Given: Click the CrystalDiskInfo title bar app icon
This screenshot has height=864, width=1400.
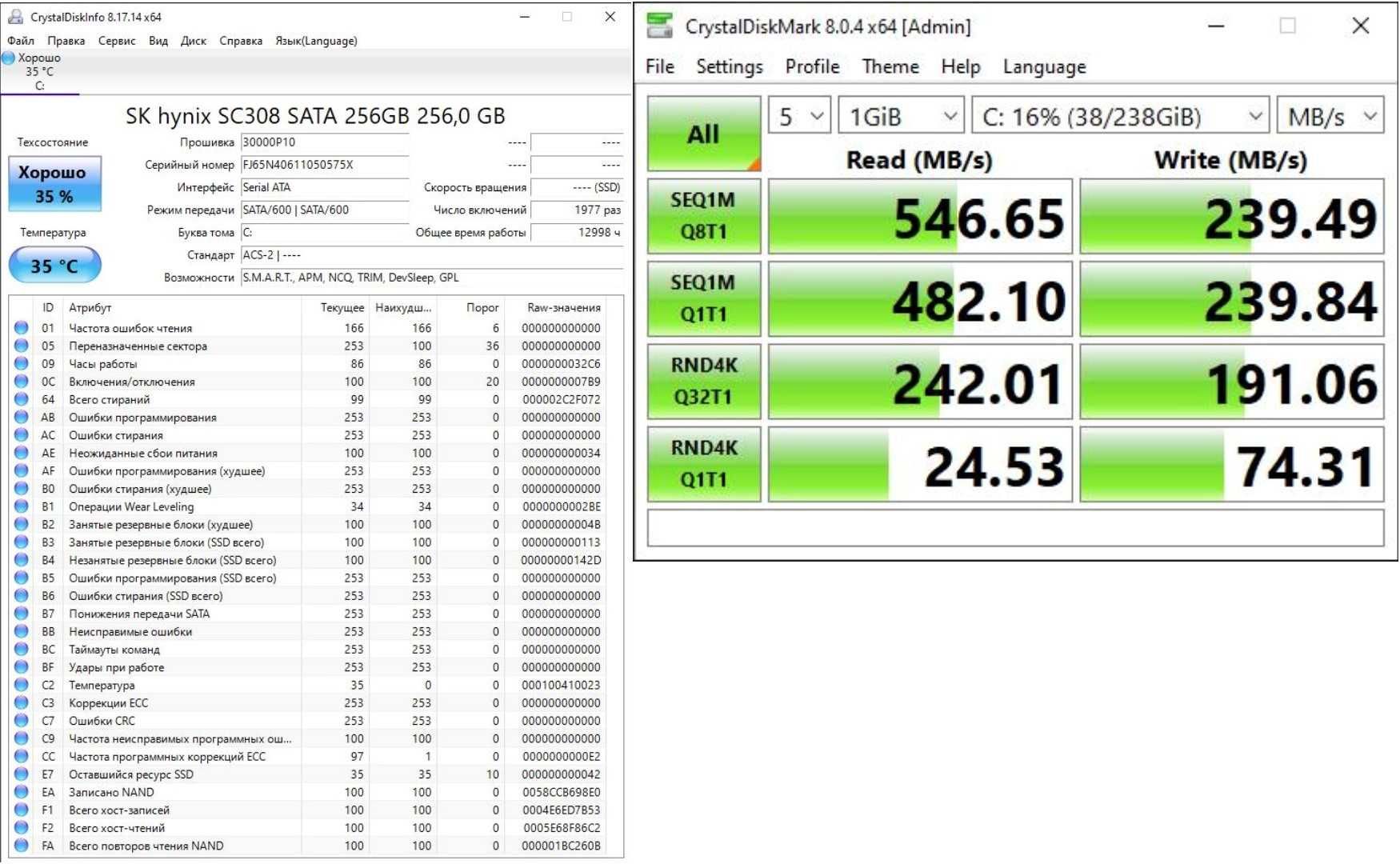Looking at the screenshot, I should 15,16.
